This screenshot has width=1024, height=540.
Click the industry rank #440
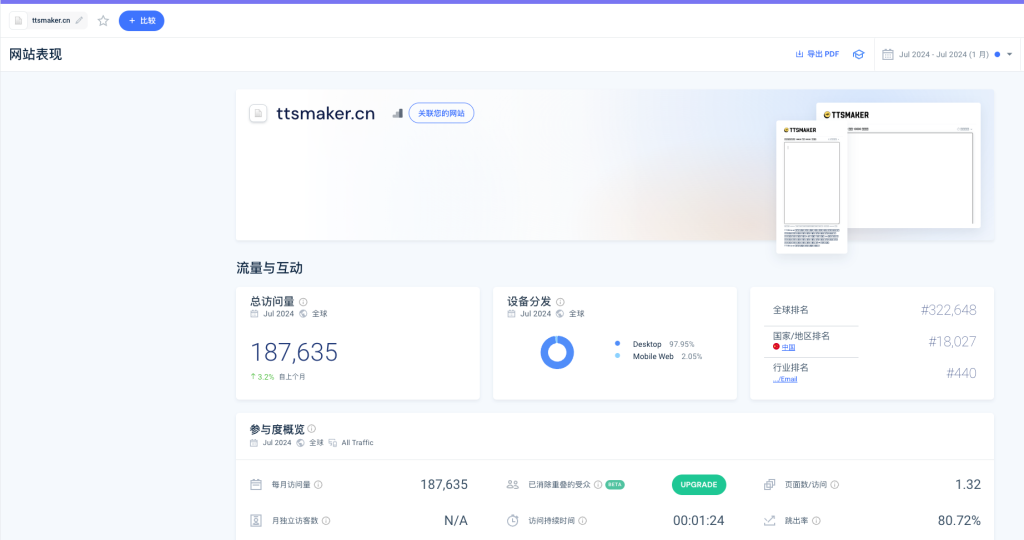(961, 373)
